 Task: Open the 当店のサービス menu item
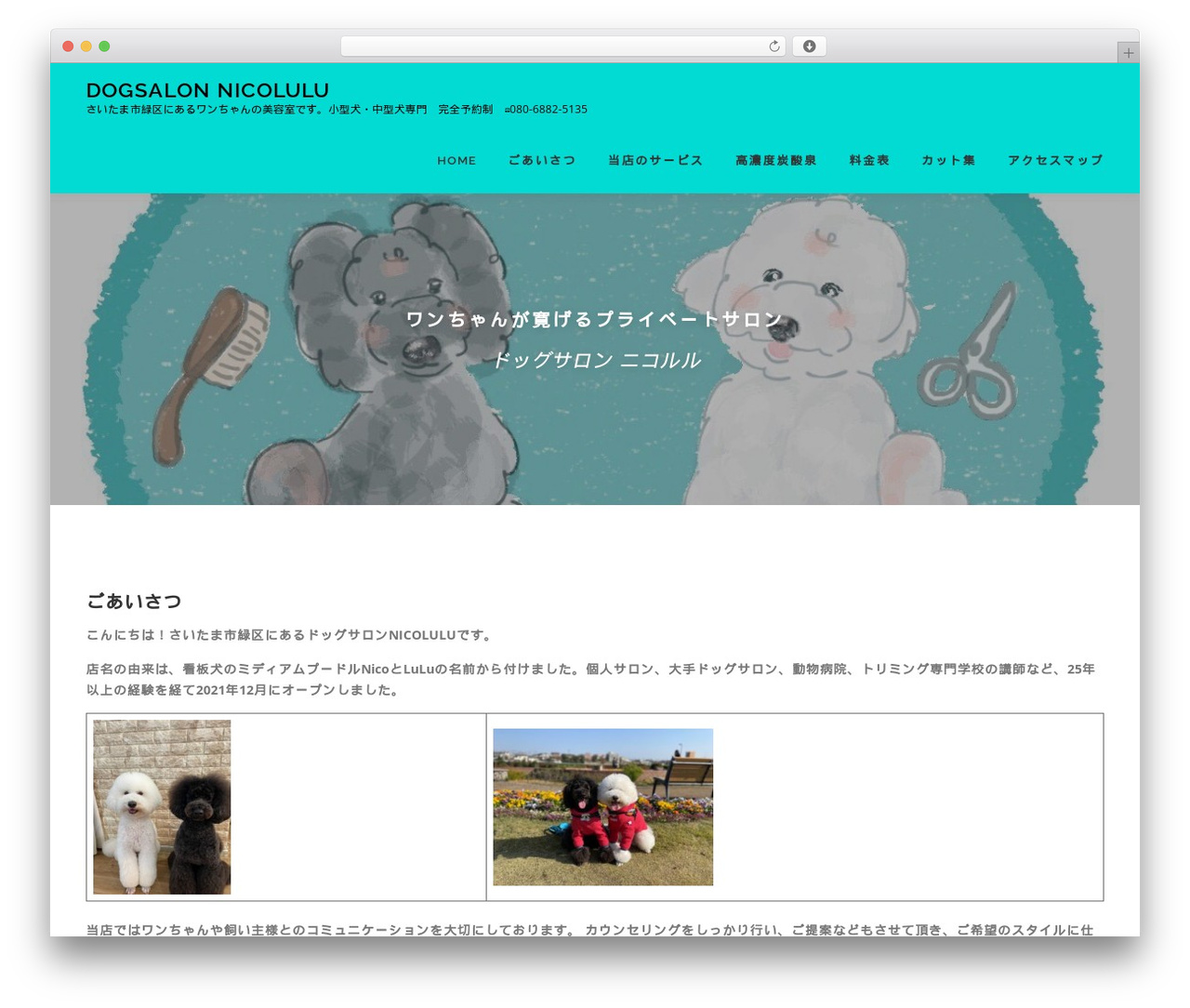(x=655, y=161)
